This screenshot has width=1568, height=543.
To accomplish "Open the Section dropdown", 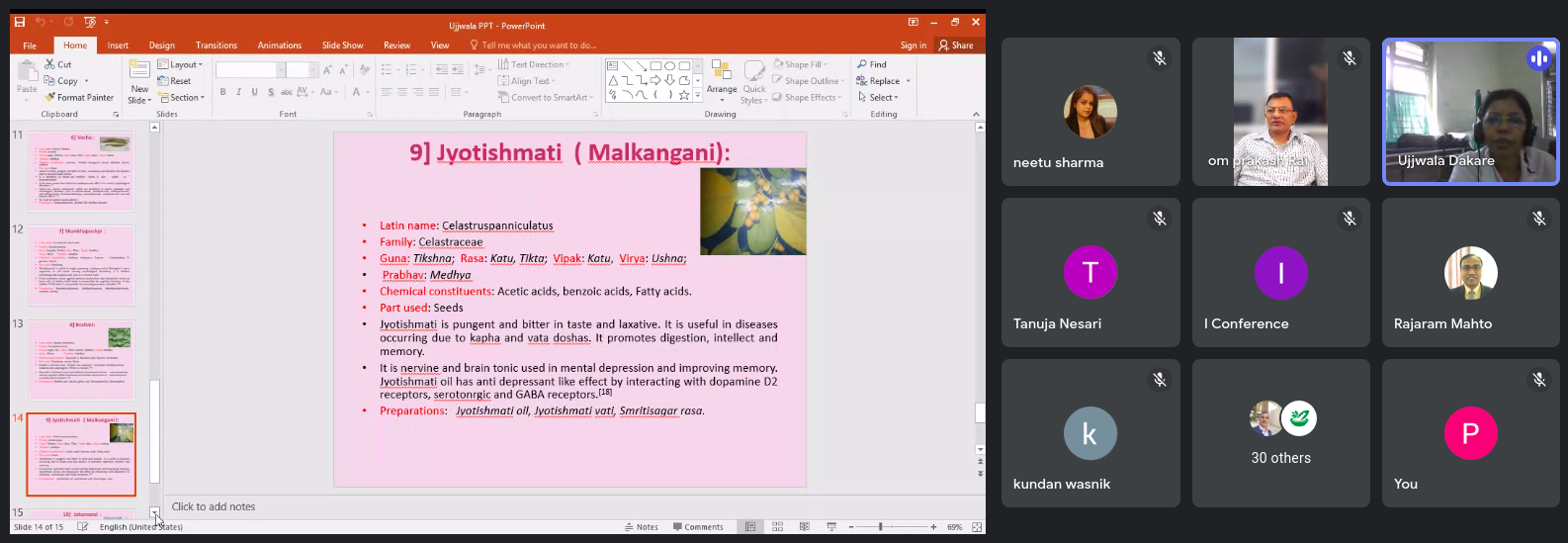I will coord(181,98).
